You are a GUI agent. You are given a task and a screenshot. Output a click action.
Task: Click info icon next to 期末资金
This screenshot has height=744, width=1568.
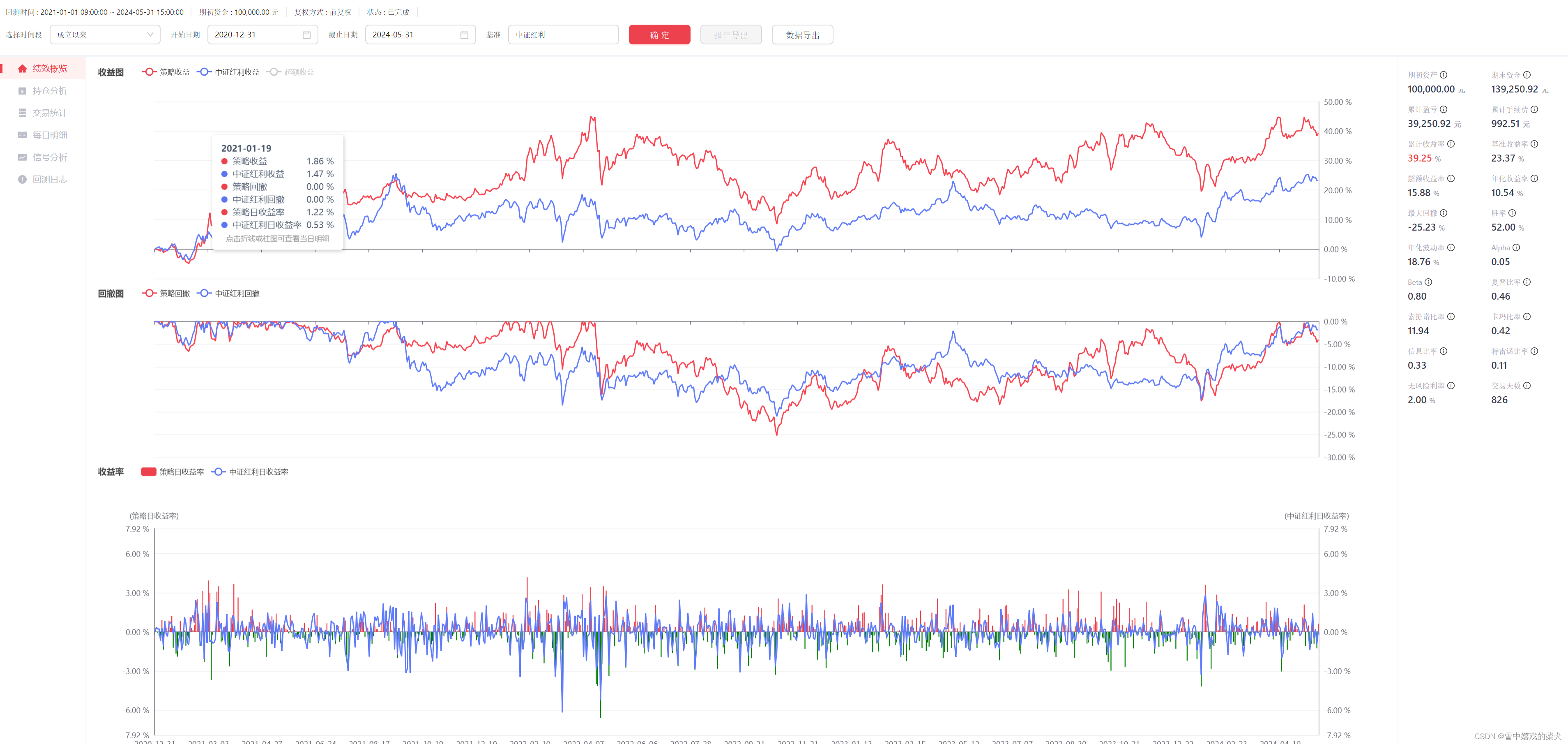click(1527, 76)
